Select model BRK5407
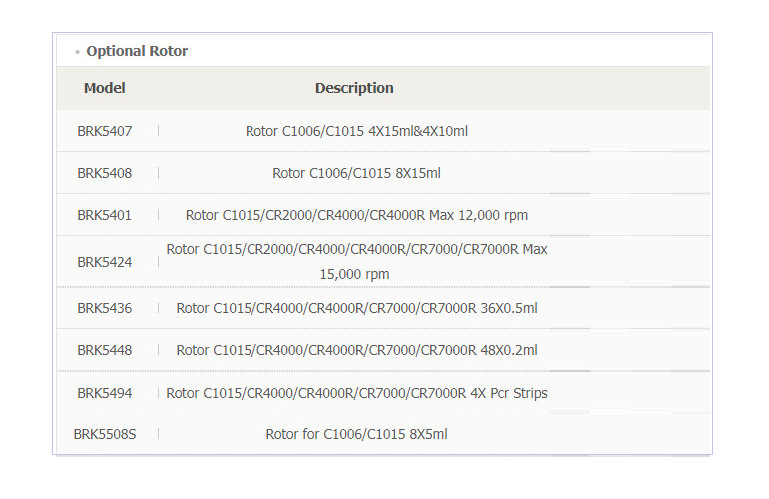The height and width of the screenshot is (499, 769). click(x=104, y=131)
